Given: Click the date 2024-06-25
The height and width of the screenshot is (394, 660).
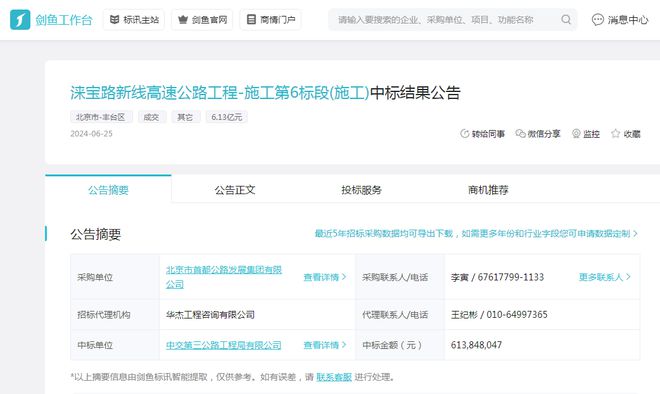Looking at the screenshot, I should (x=91, y=134).
